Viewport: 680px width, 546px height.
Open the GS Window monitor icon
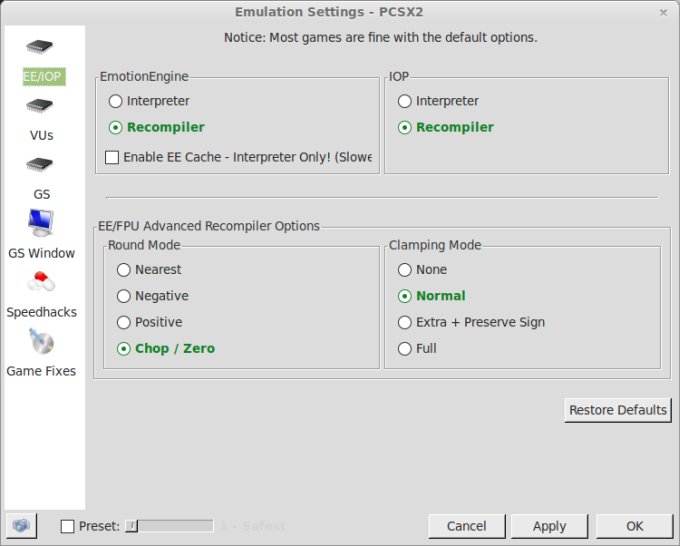point(41,222)
